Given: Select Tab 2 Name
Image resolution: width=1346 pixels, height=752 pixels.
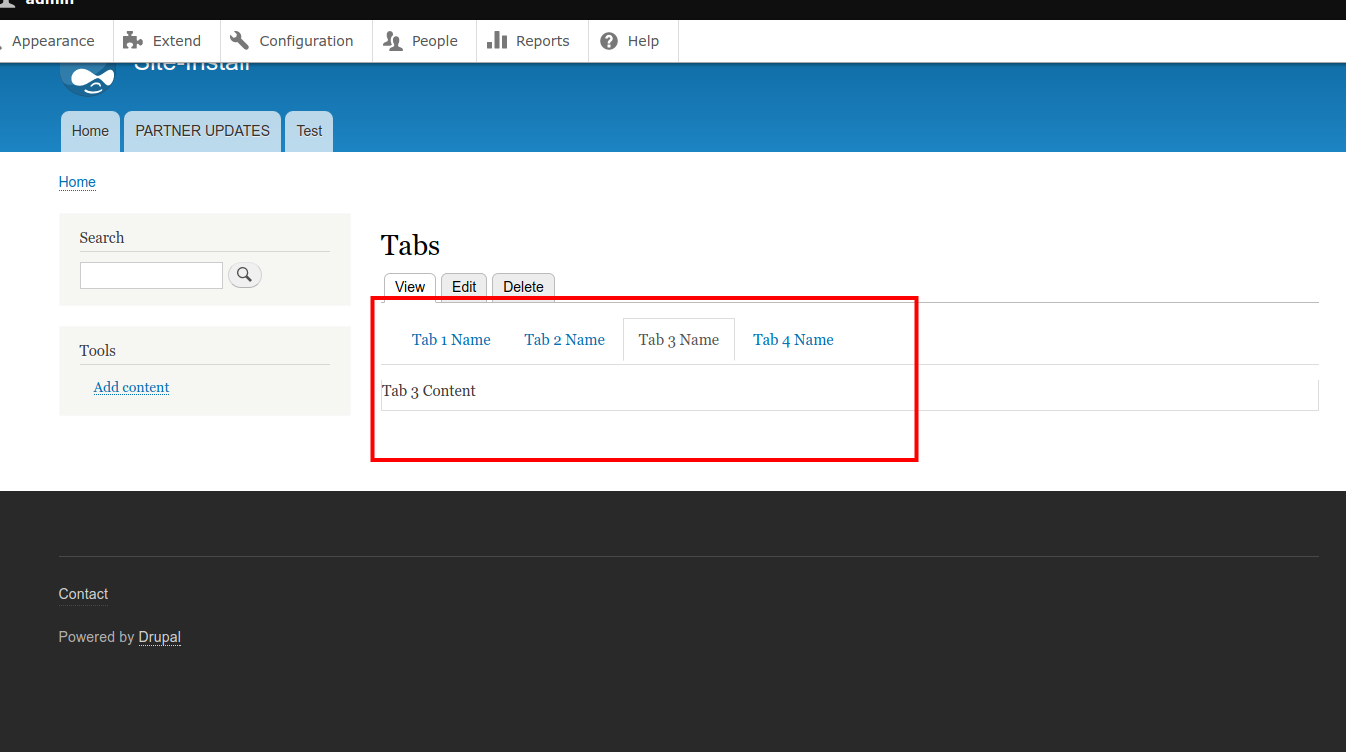Looking at the screenshot, I should coord(564,339).
